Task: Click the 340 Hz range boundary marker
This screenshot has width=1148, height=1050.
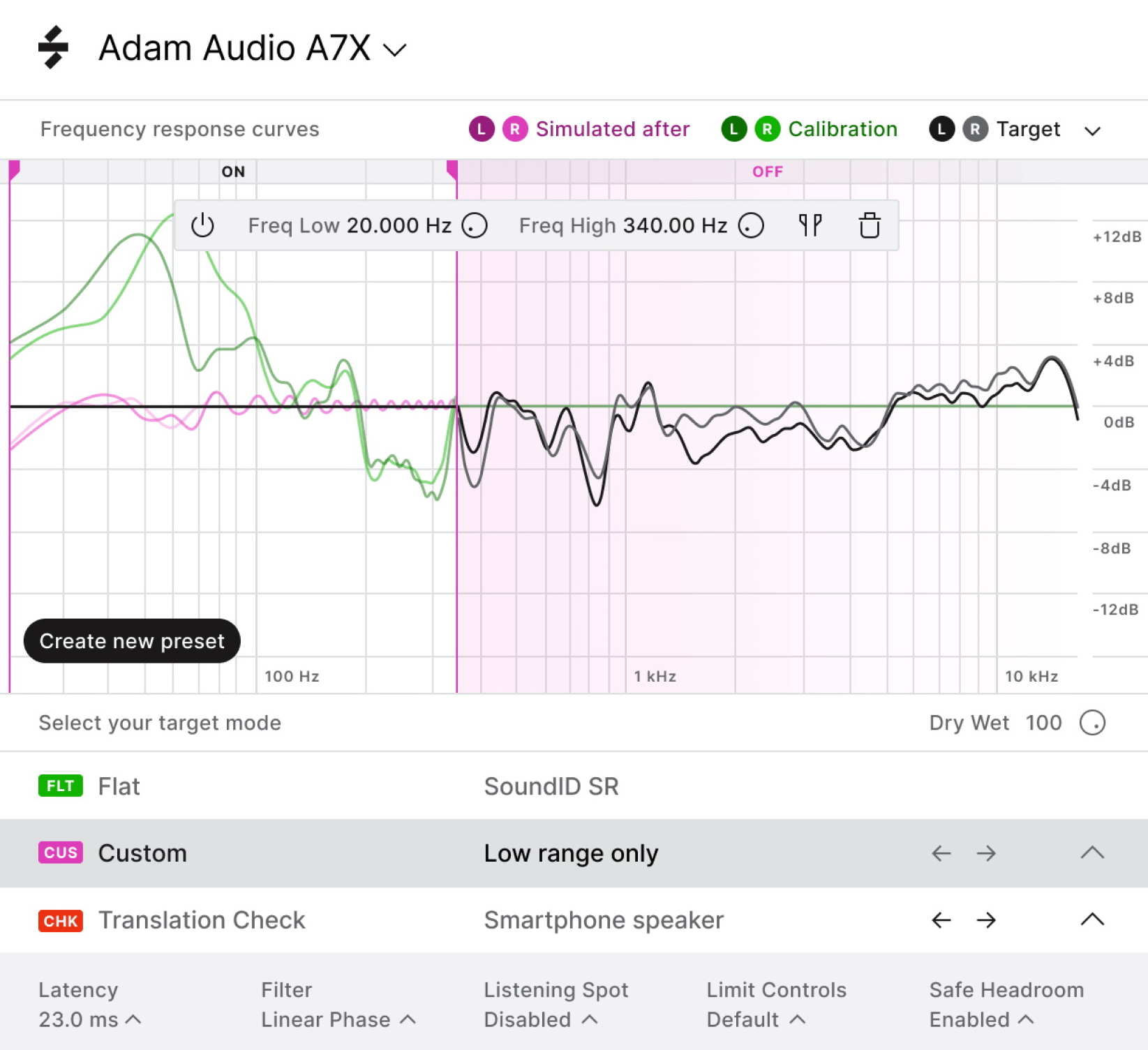Action: (452, 170)
